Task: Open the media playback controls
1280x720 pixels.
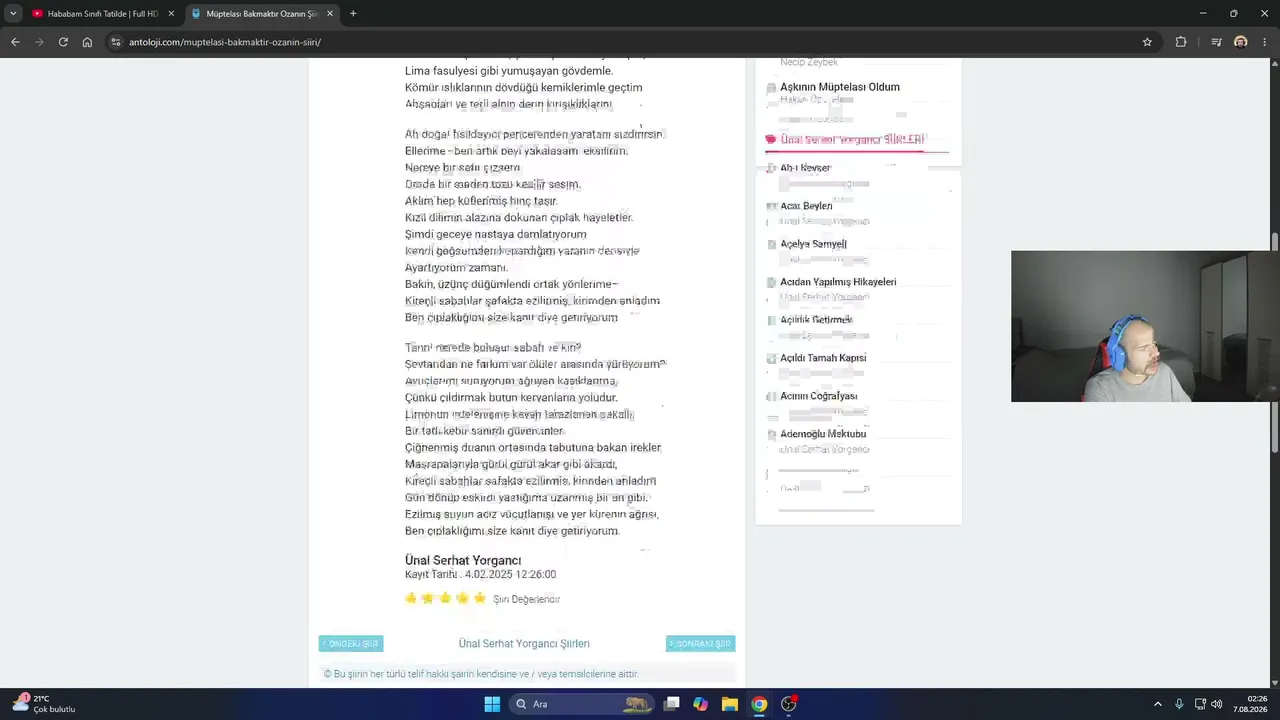Action: pyautogui.click(x=1216, y=42)
